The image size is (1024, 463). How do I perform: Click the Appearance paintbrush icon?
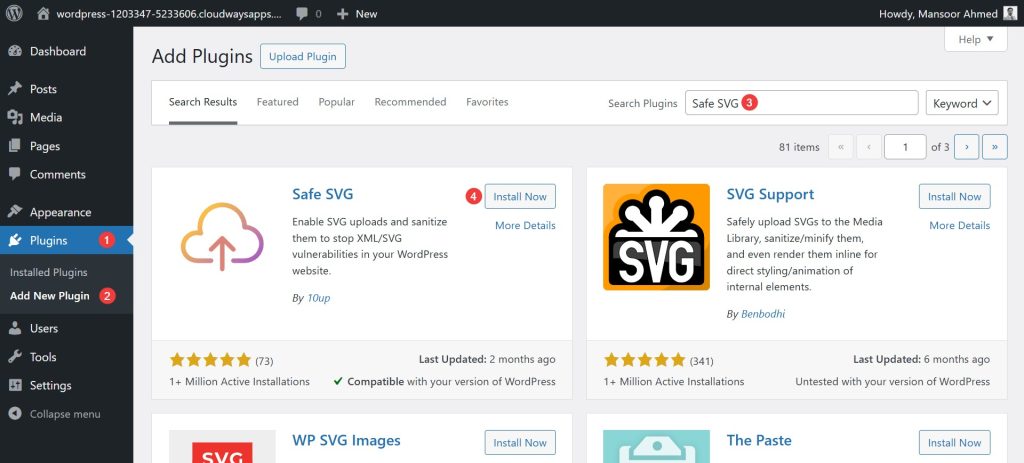[x=15, y=212]
